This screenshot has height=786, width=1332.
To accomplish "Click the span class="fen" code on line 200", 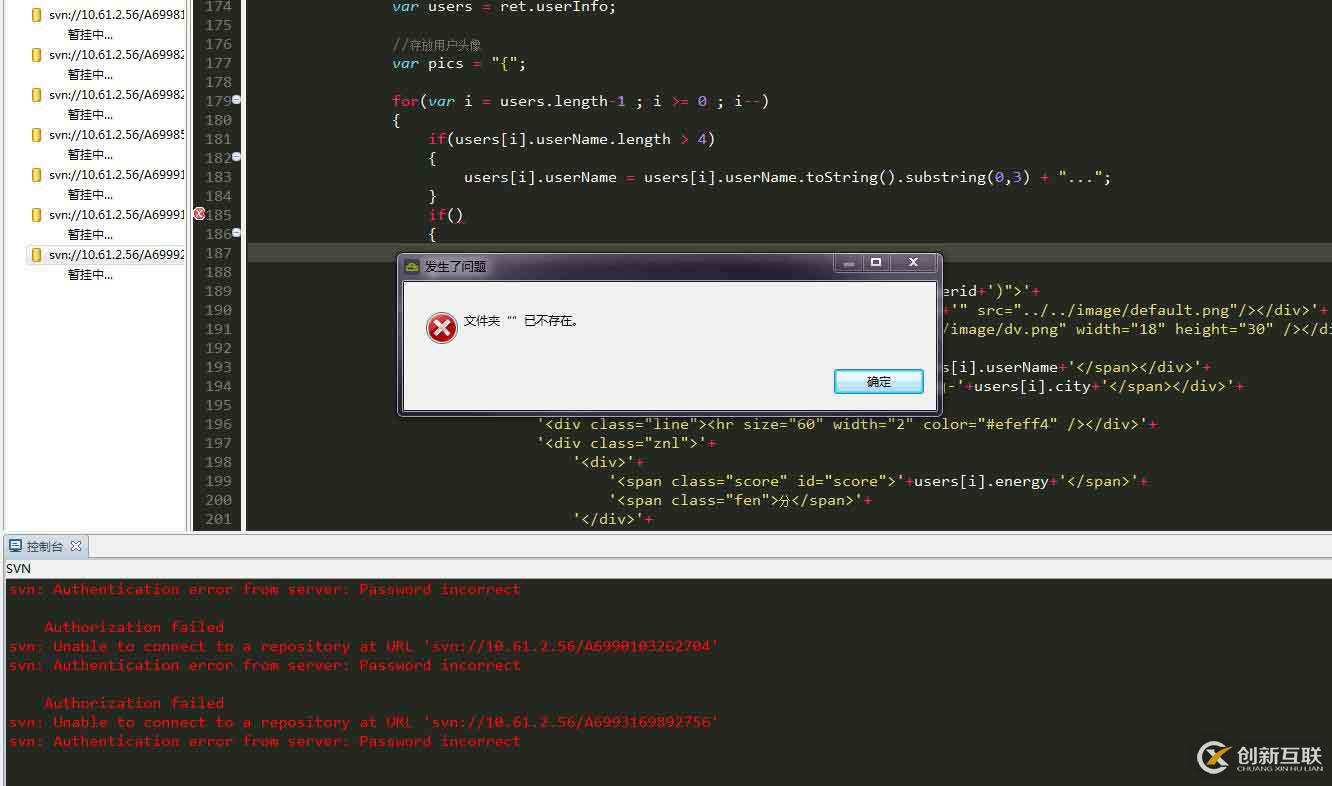I will [740, 500].
